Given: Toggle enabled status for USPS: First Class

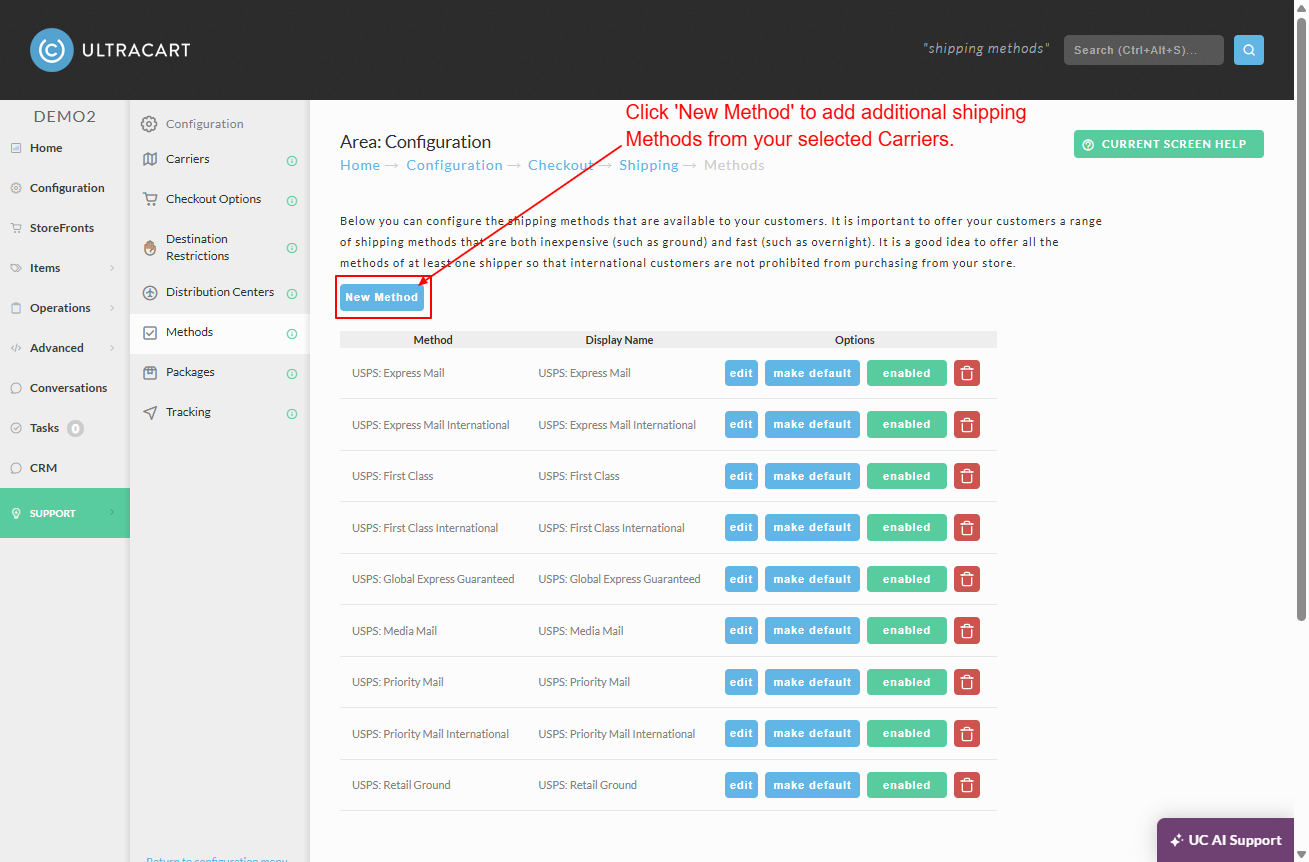Looking at the screenshot, I should (x=907, y=476).
